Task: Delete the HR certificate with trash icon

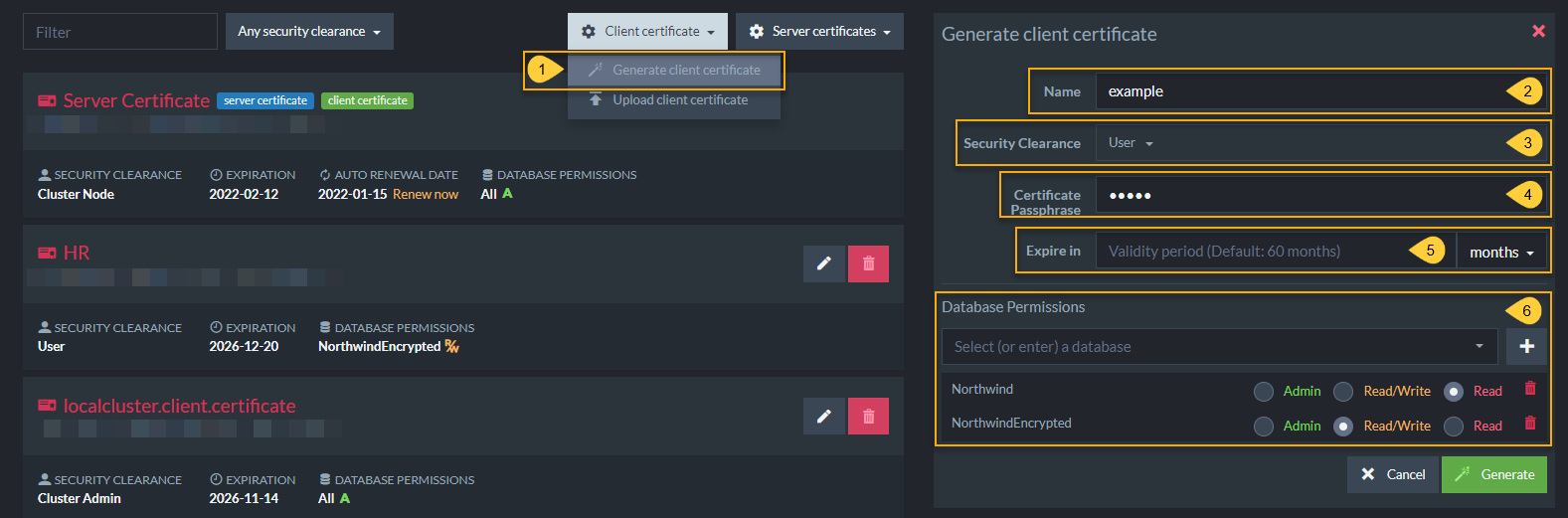Action: [x=868, y=263]
